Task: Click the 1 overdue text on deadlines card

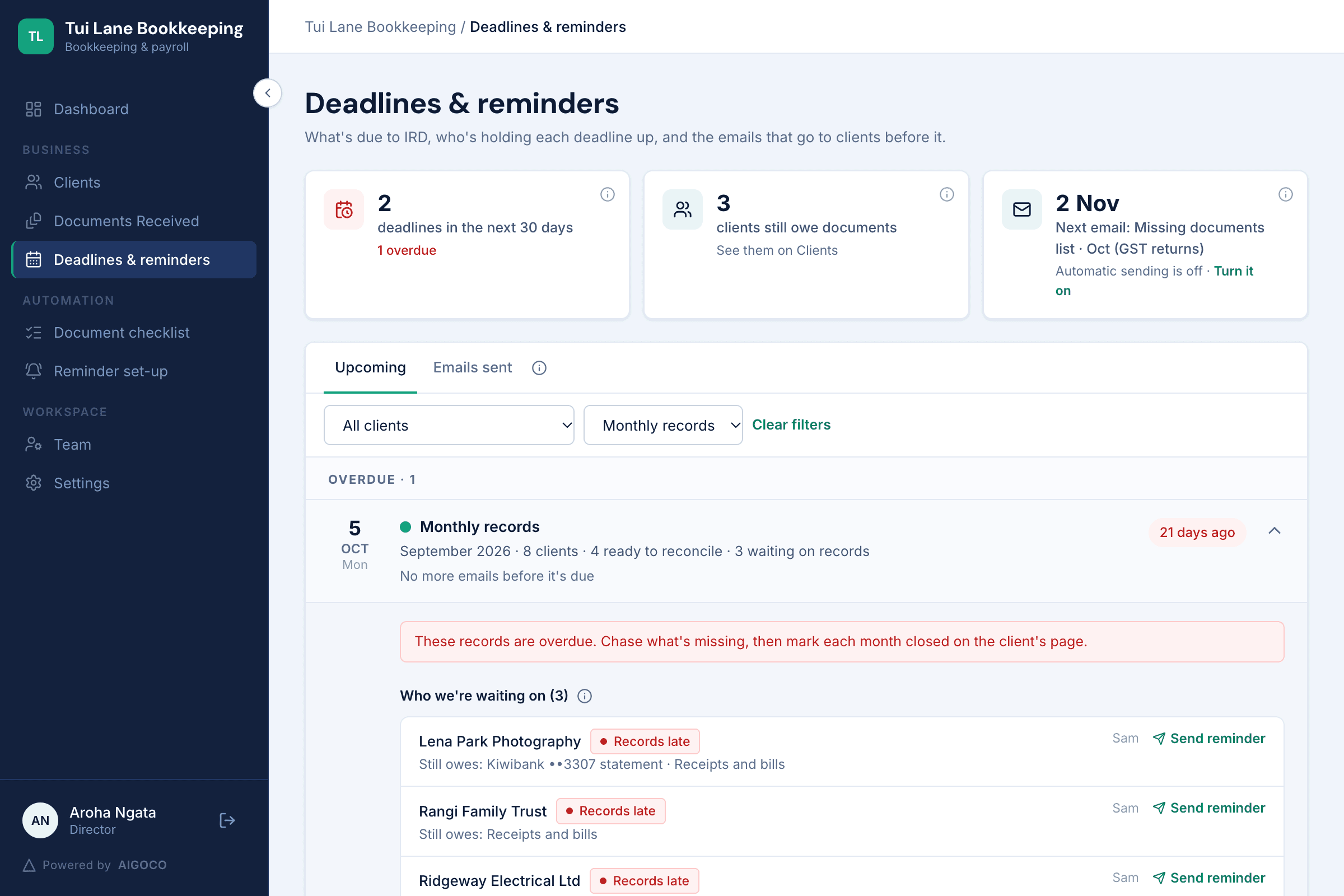Action: tap(407, 250)
